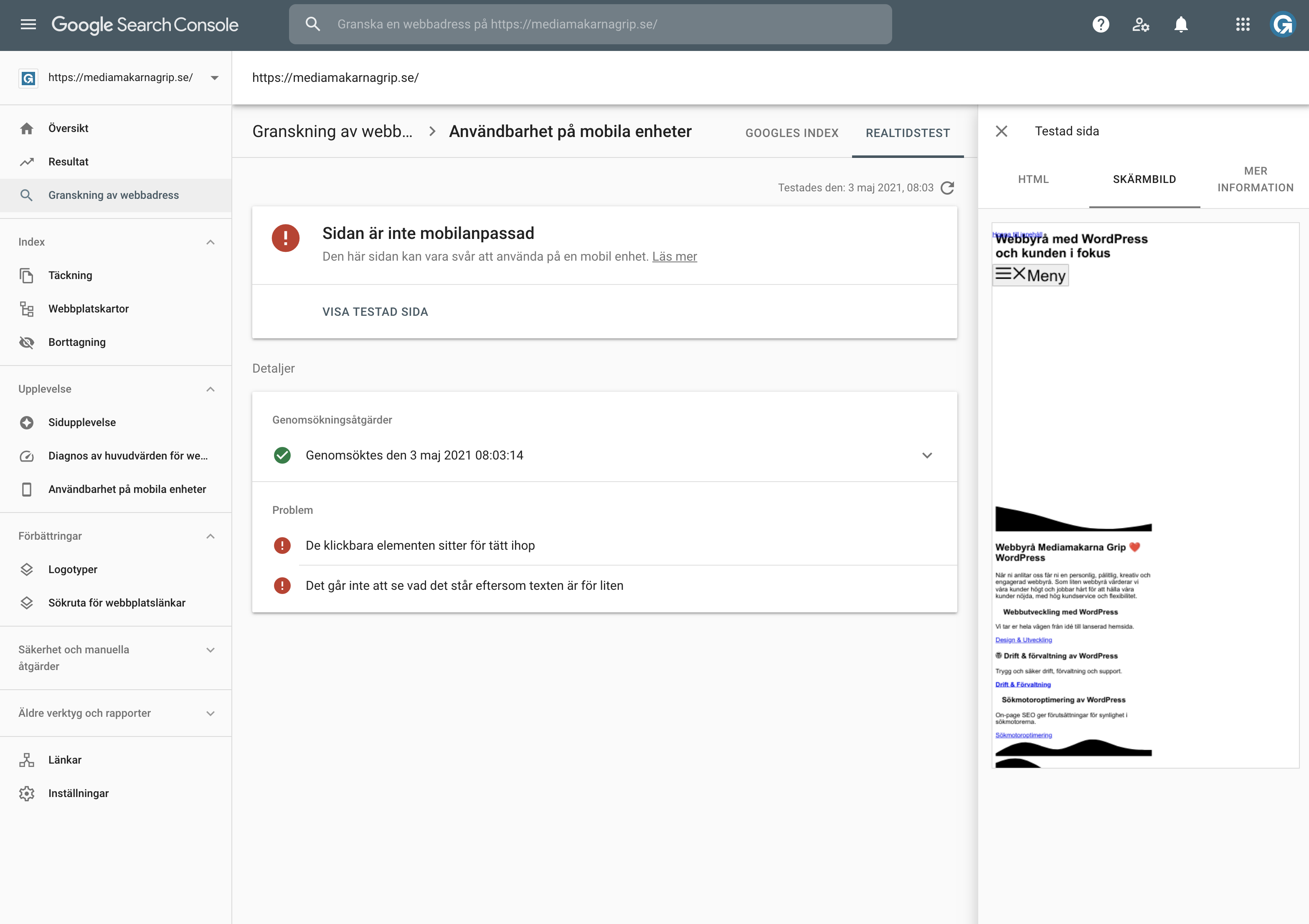Open the klickbara elementen problem row

[x=604, y=546]
